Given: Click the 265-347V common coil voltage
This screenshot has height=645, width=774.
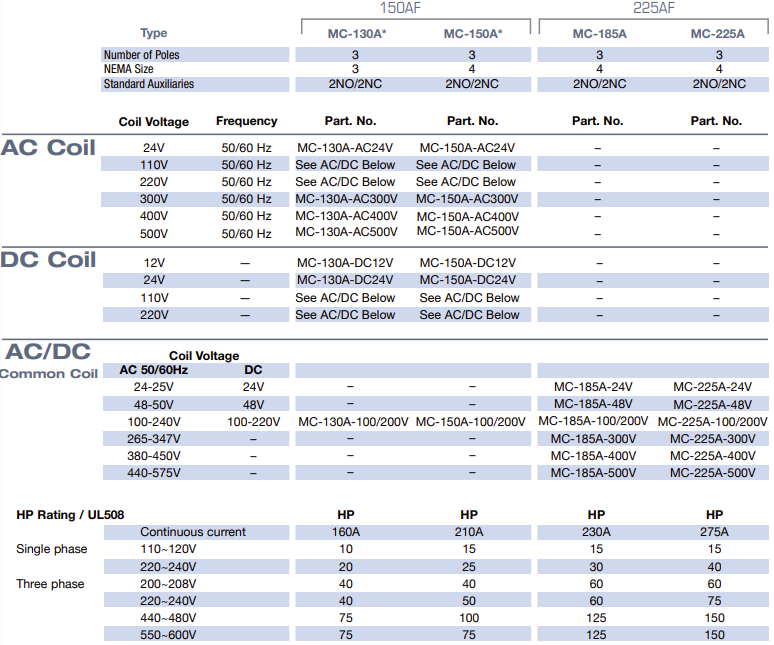Looking at the screenshot, I should (x=154, y=439).
